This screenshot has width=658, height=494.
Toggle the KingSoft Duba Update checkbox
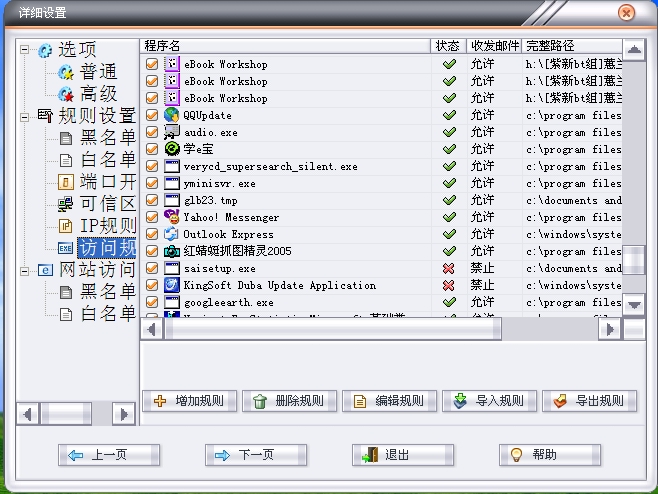coord(152,285)
